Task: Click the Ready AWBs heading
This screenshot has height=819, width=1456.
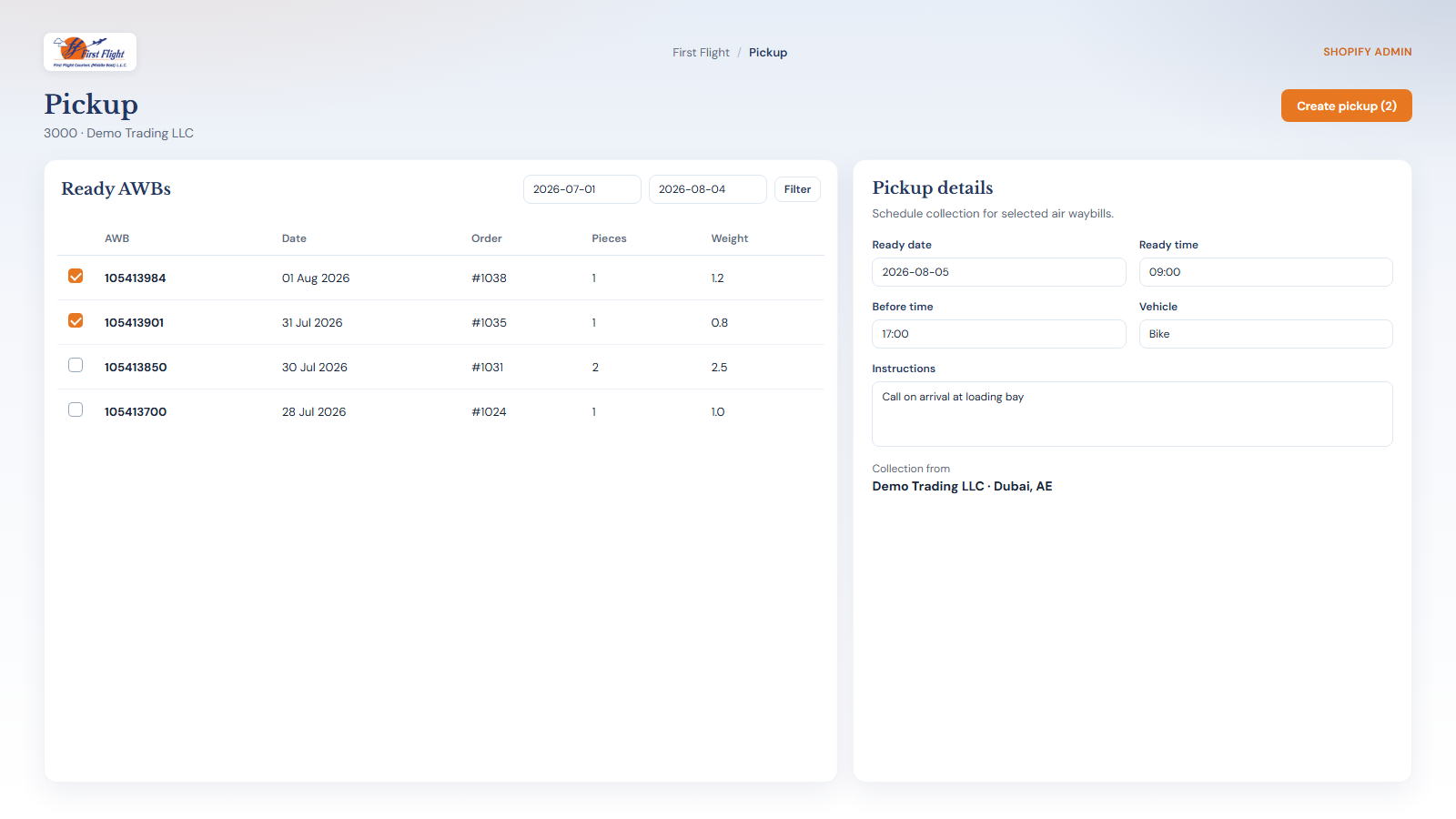Action: pyautogui.click(x=116, y=188)
